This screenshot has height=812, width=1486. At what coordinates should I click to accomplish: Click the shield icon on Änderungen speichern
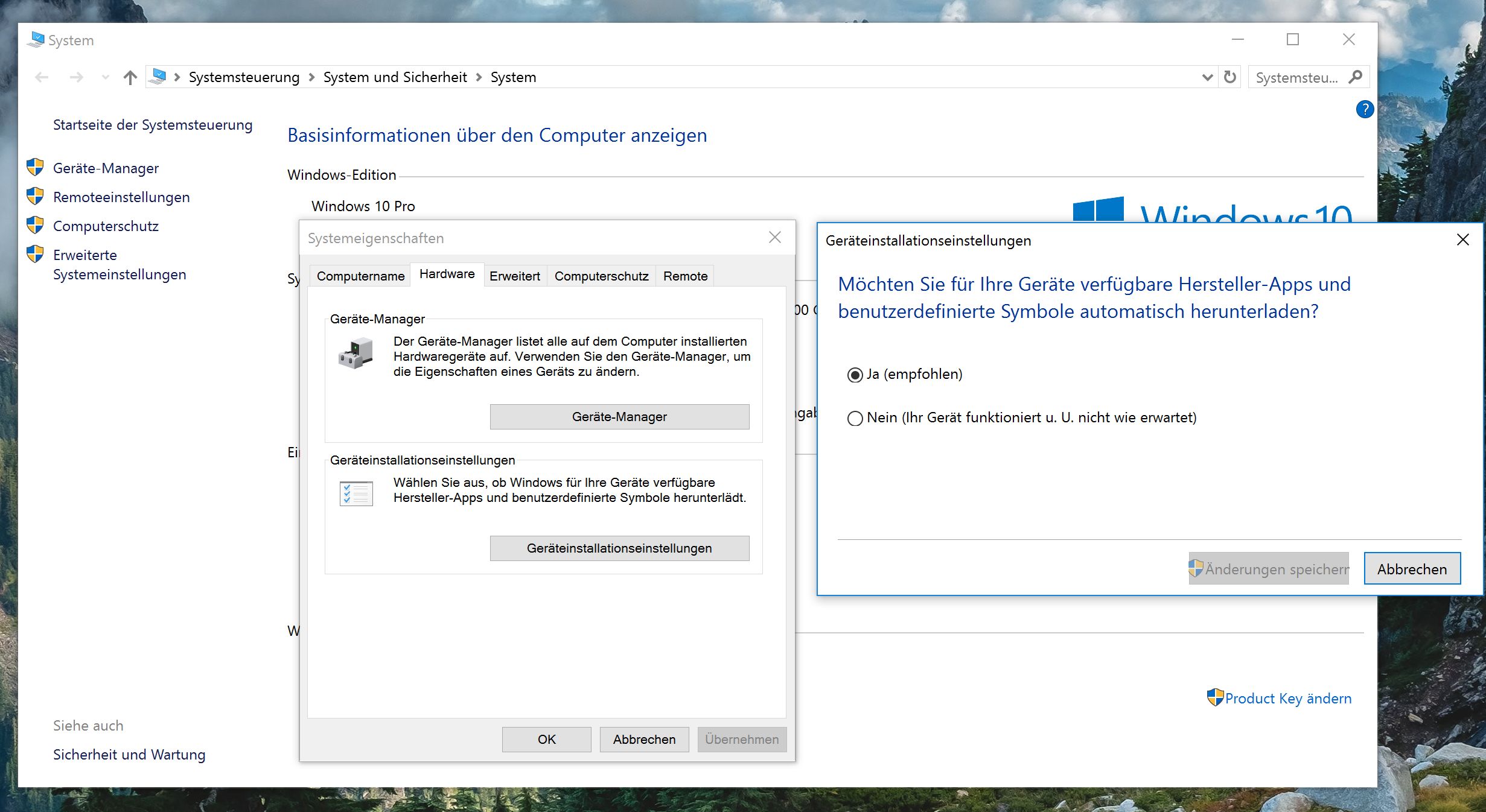point(1196,568)
